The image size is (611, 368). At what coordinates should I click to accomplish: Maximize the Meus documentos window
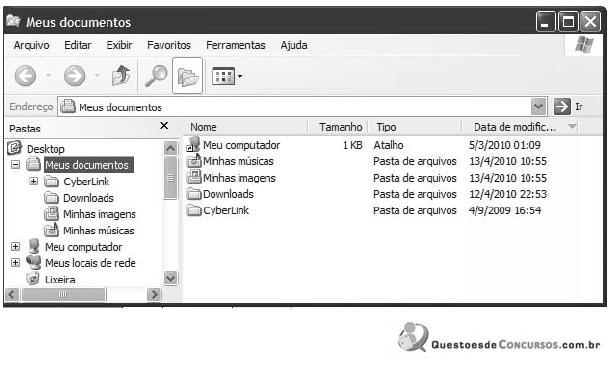click(568, 21)
